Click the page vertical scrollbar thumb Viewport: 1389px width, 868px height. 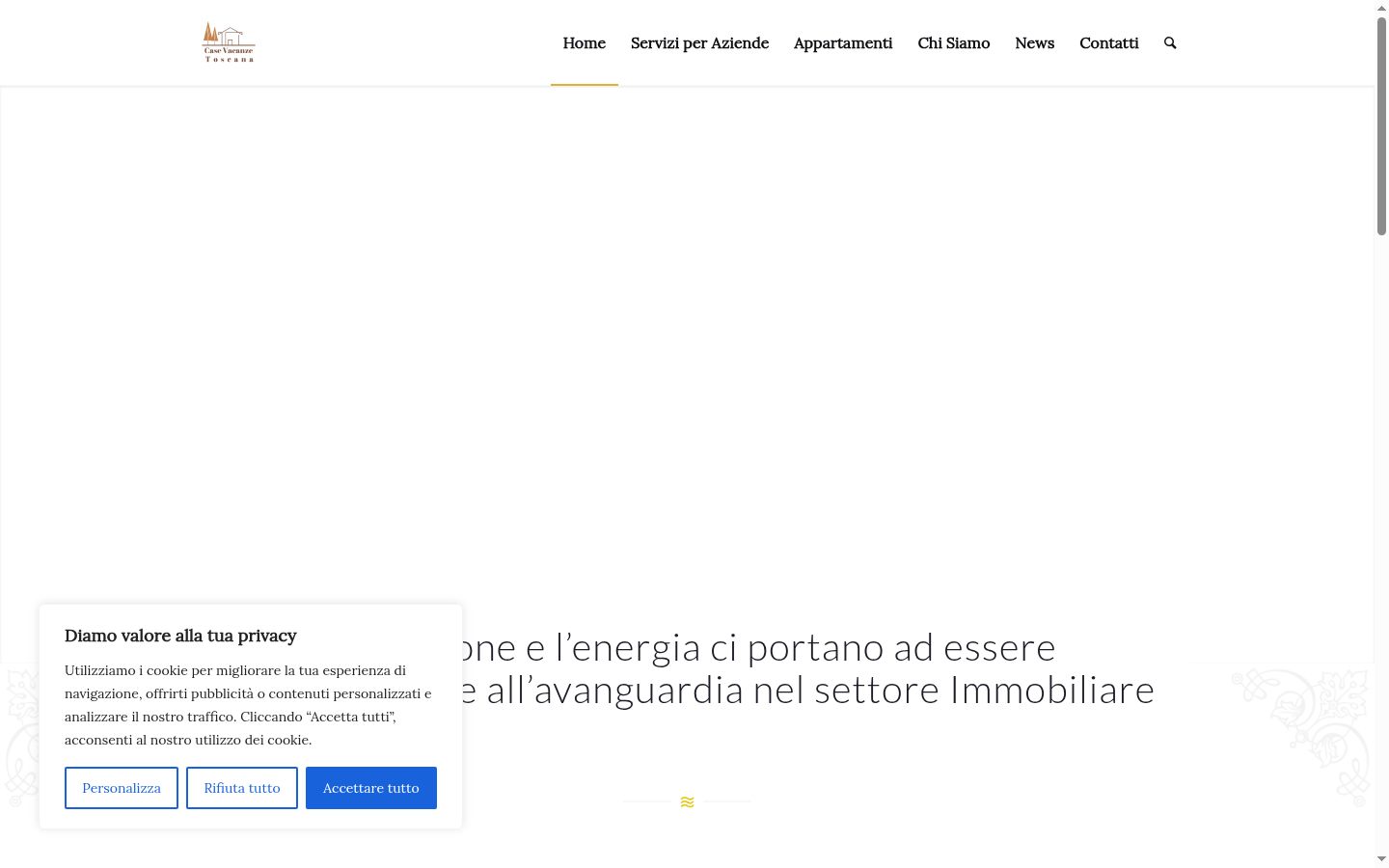click(1381, 125)
